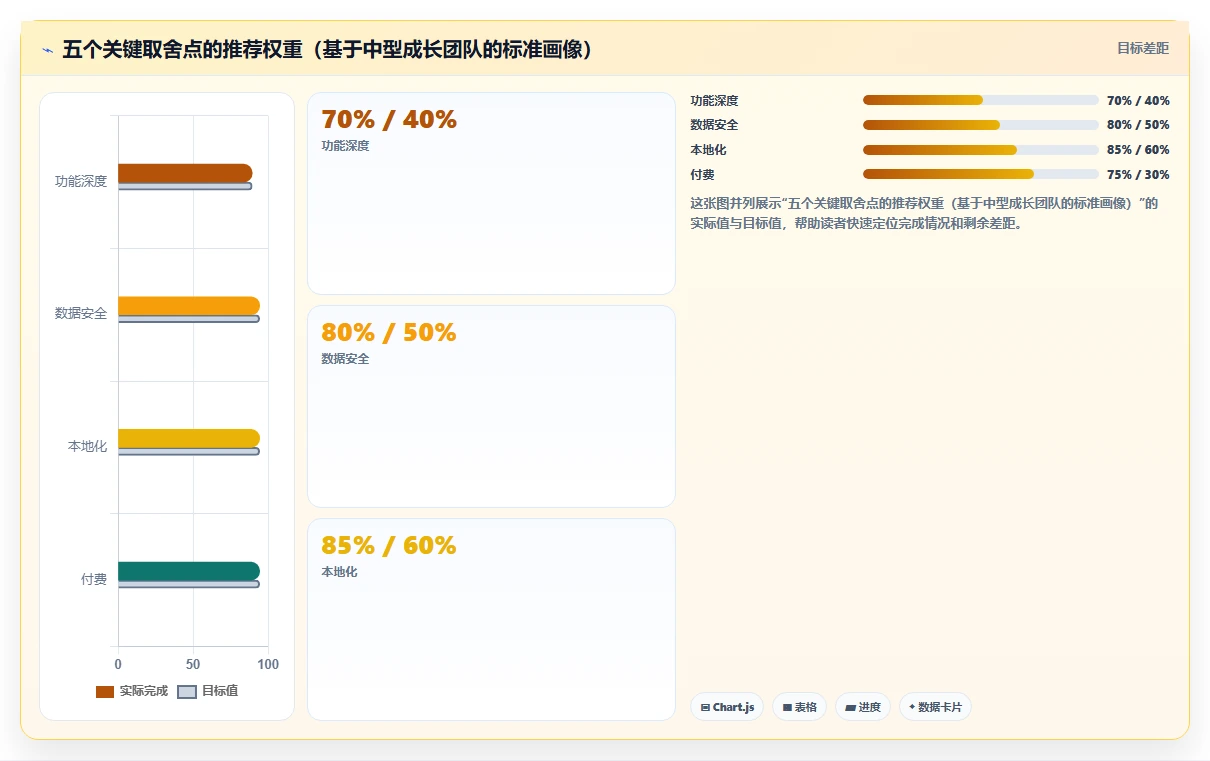Click the 功能深度 chart axis label
The image size is (1210, 761).
click(81, 181)
